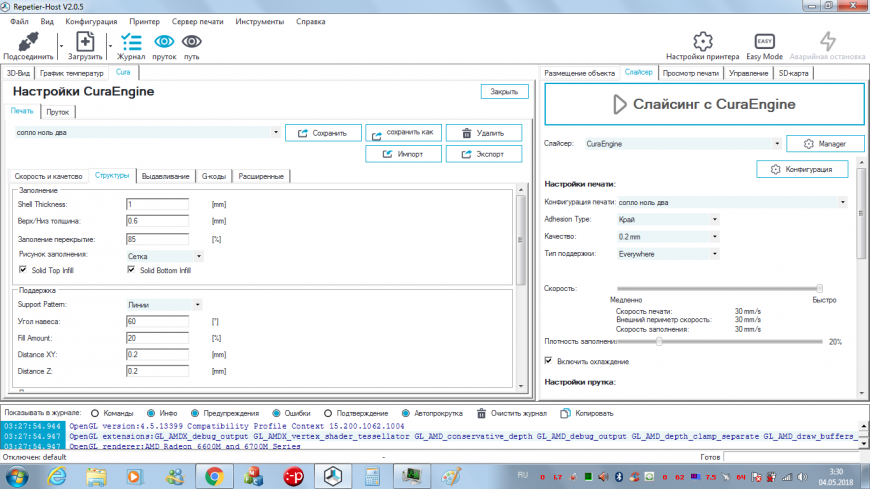Viewport: 870px width, 489px height.
Task: Open dropdown arrow next to Подсоединить
Action: [x=61, y=47]
